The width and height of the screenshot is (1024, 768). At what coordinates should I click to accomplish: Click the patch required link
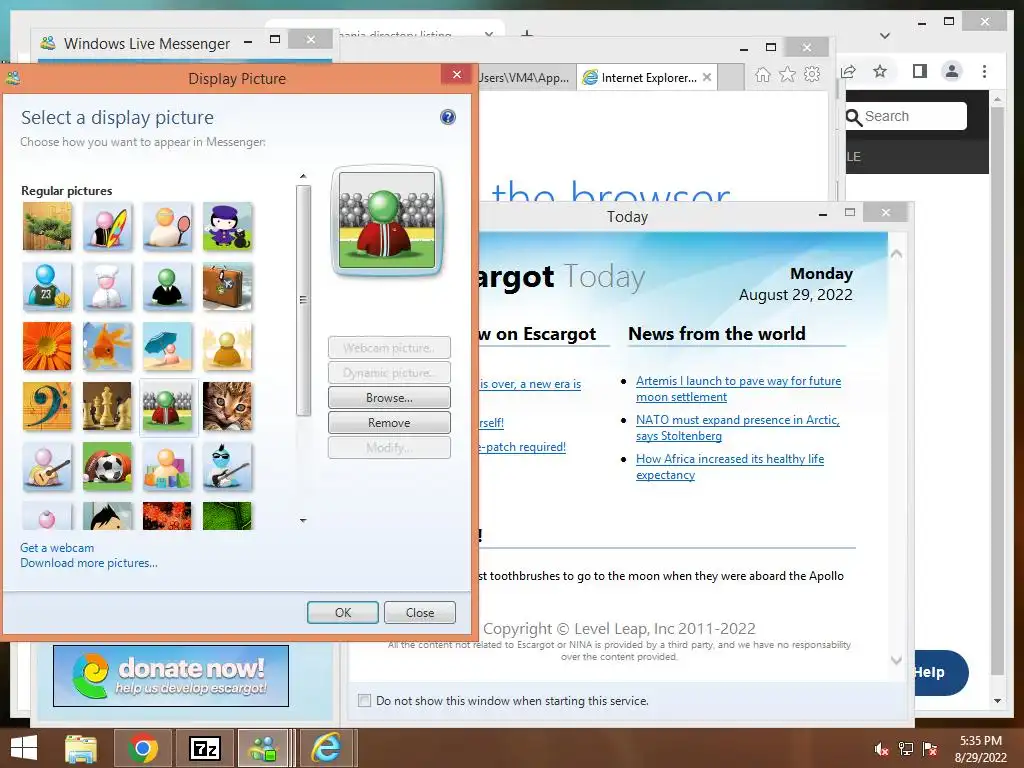point(522,447)
